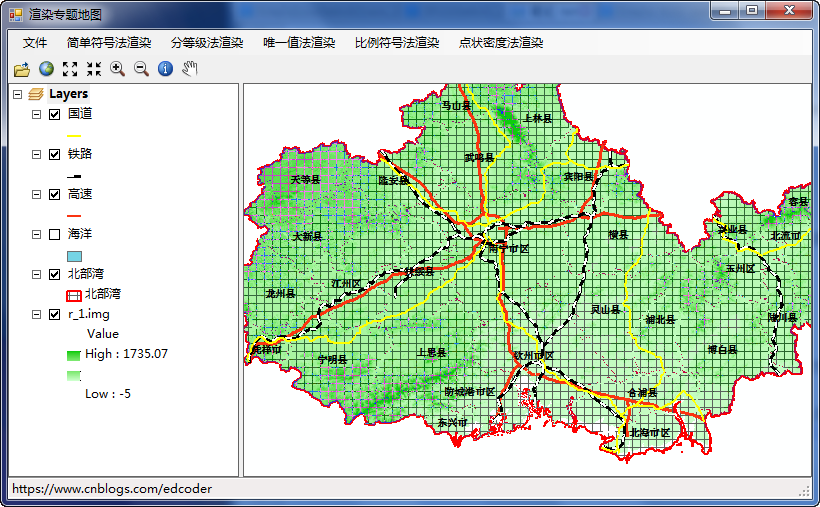
Task: Open the 分等级法渲染 menu
Action: (207, 43)
